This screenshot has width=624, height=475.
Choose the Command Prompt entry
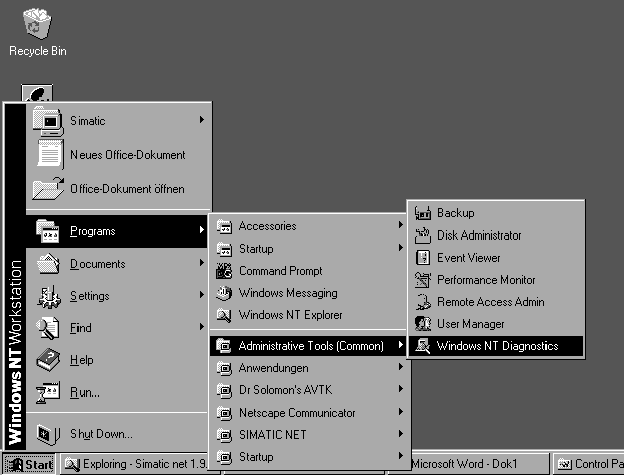(308, 271)
